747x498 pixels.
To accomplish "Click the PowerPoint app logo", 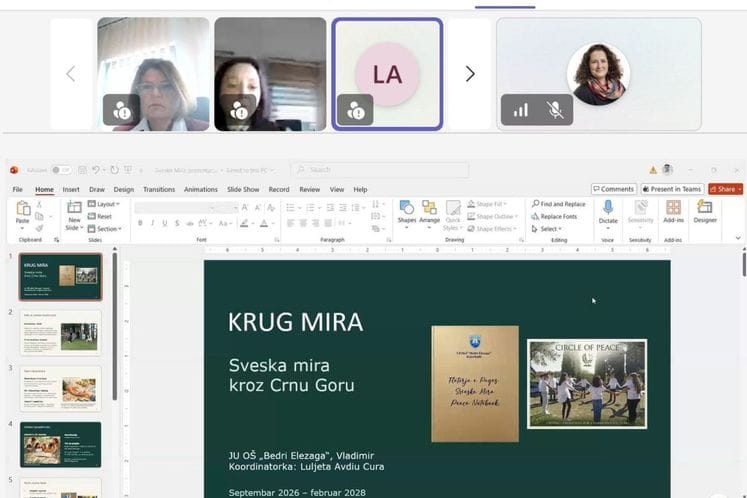I will [x=14, y=170].
